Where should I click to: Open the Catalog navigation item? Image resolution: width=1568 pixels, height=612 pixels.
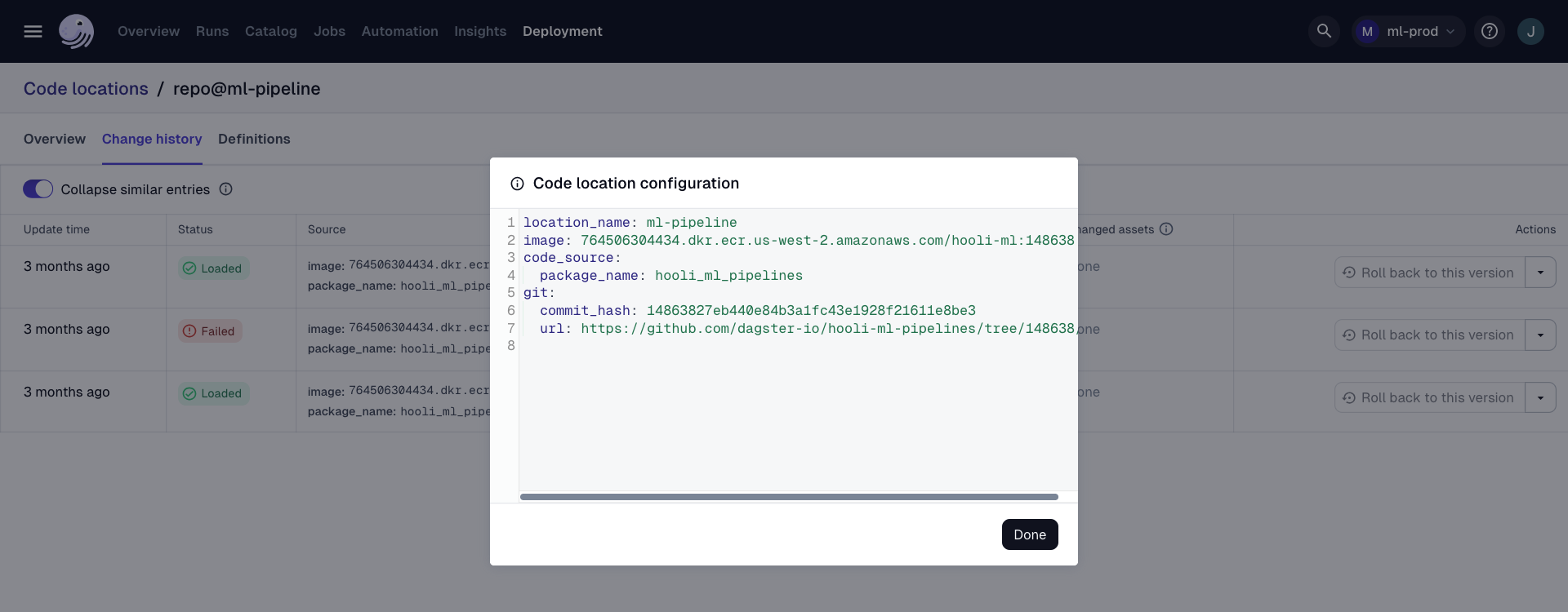click(271, 31)
